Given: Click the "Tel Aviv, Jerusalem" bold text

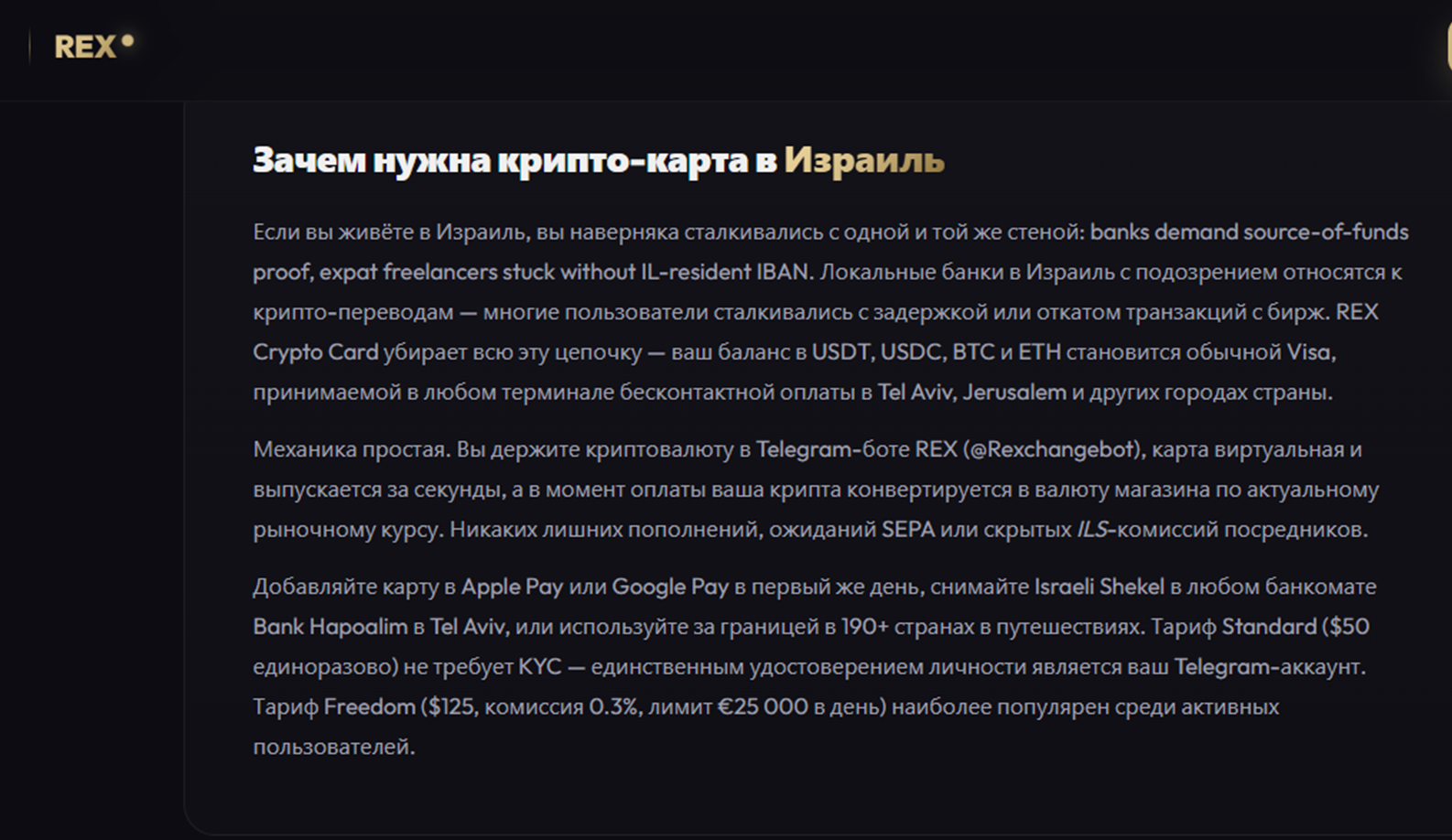Looking at the screenshot, I should coord(971,393).
